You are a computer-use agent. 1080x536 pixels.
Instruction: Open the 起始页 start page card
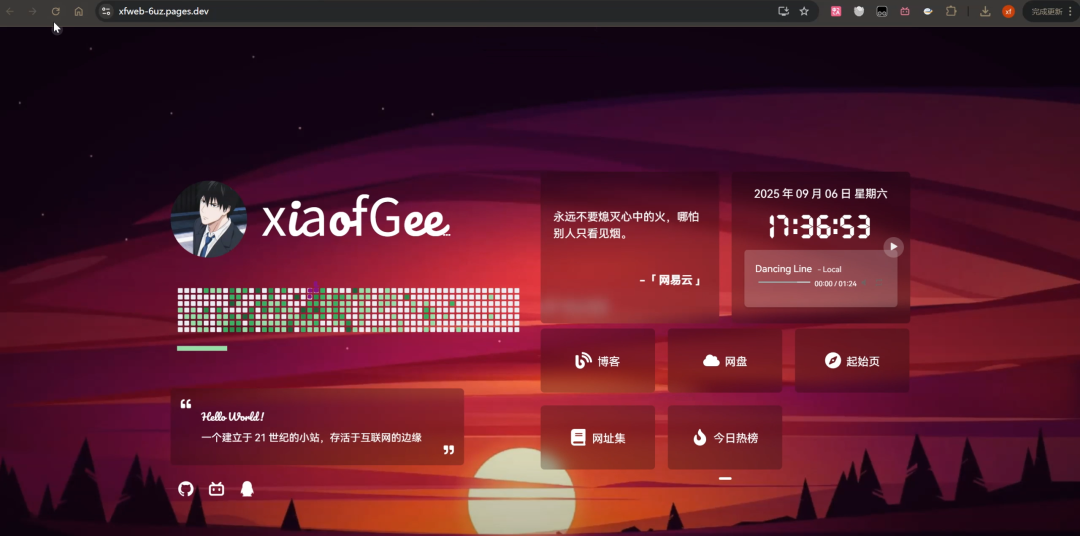coord(852,361)
